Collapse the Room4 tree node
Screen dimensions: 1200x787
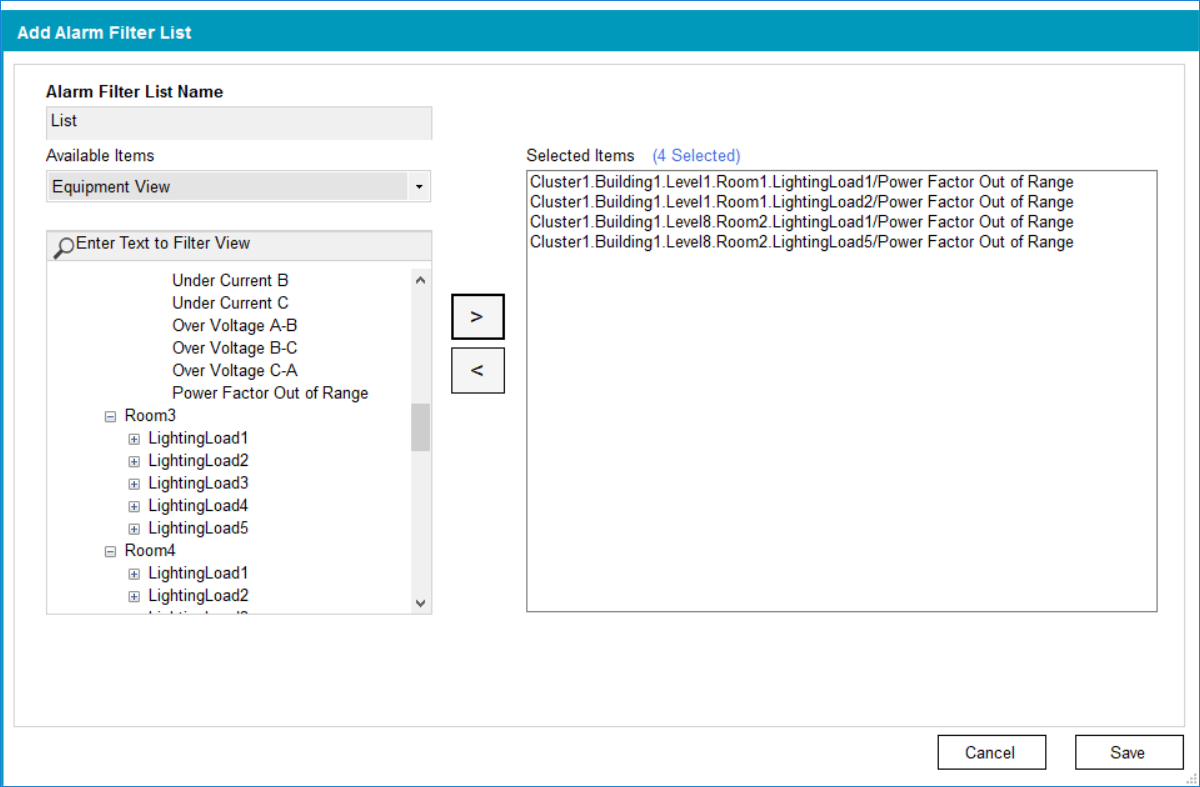click(110, 551)
